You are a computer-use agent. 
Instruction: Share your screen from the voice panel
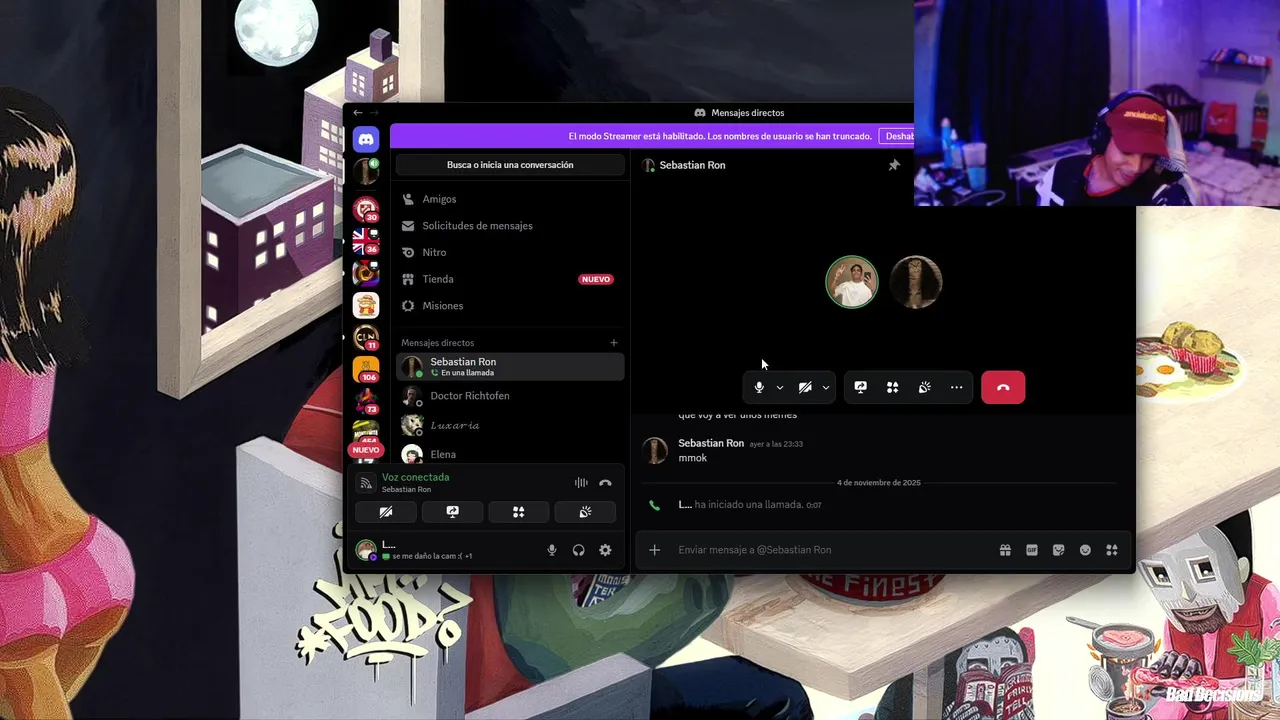click(x=452, y=512)
